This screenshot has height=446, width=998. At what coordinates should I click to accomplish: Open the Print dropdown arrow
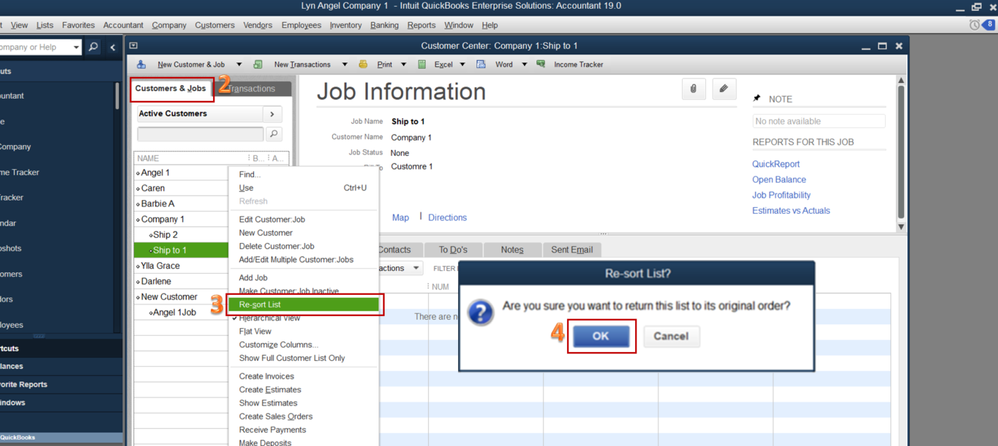404,64
